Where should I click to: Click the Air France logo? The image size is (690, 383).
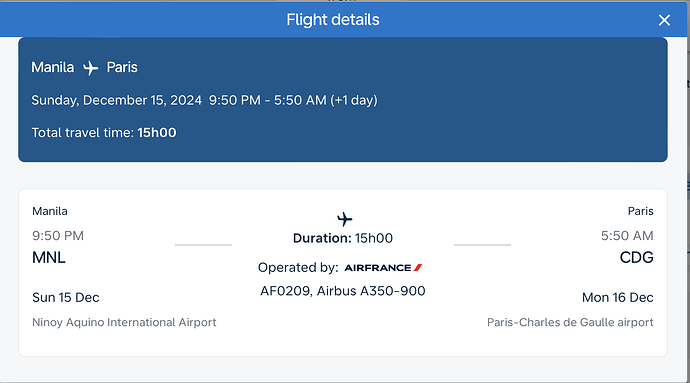pos(383,268)
